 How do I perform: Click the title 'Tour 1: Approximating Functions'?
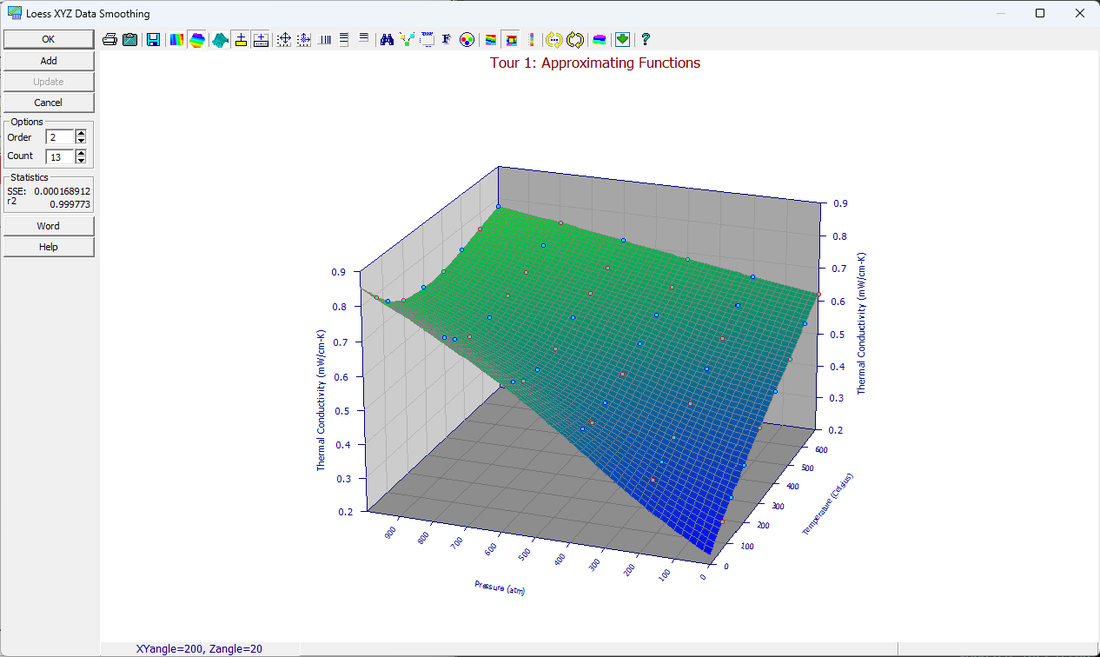click(x=595, y=63)
